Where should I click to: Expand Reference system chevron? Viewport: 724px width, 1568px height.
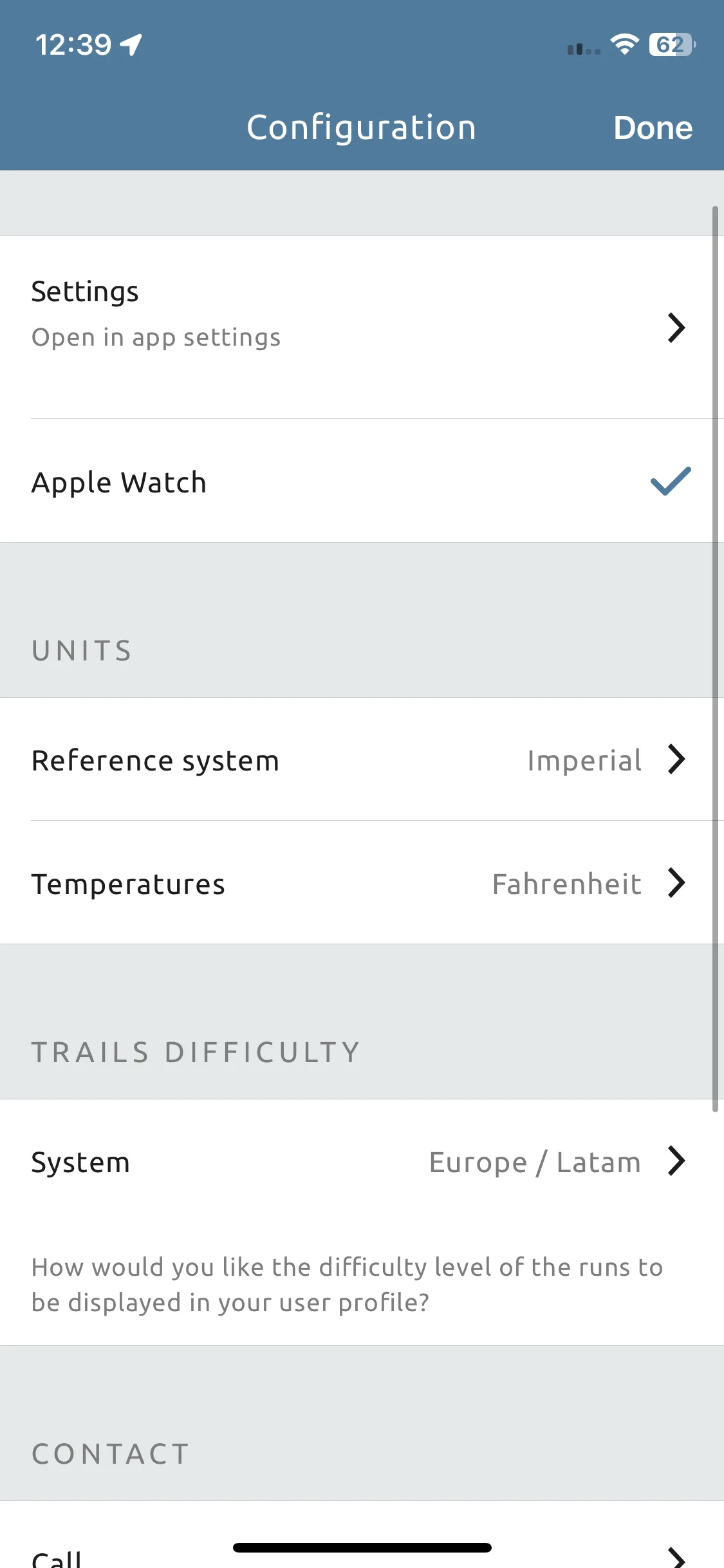(x=676, y=759)
